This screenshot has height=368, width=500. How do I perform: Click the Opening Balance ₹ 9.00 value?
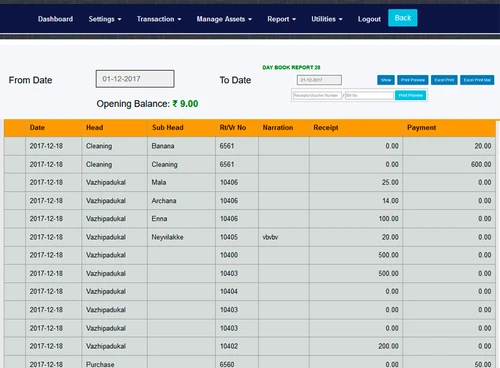(185, 104)
